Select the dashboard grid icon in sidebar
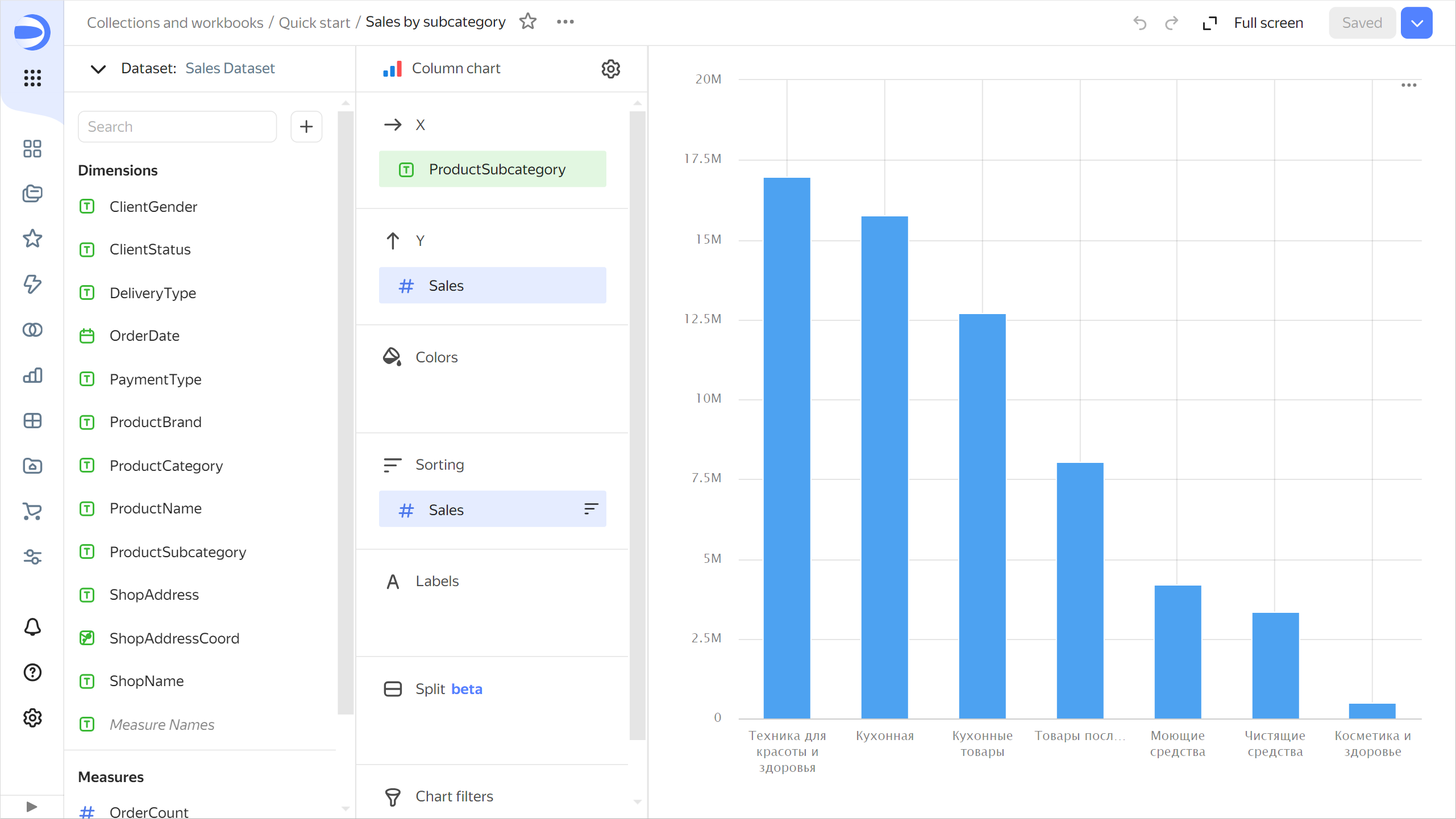The image size is (1456, 819). (32, 149)
